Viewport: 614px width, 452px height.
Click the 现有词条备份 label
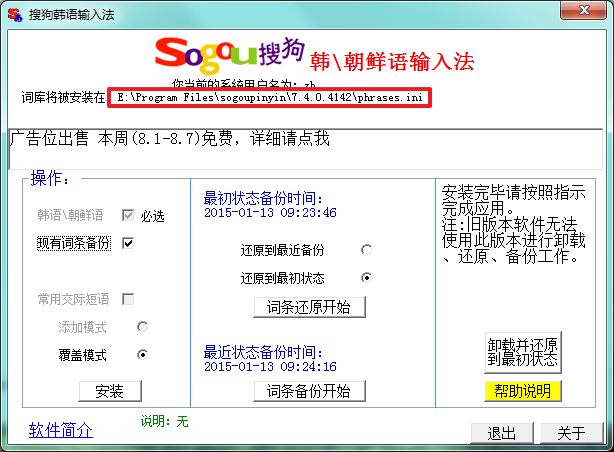(x=74, y=243)
